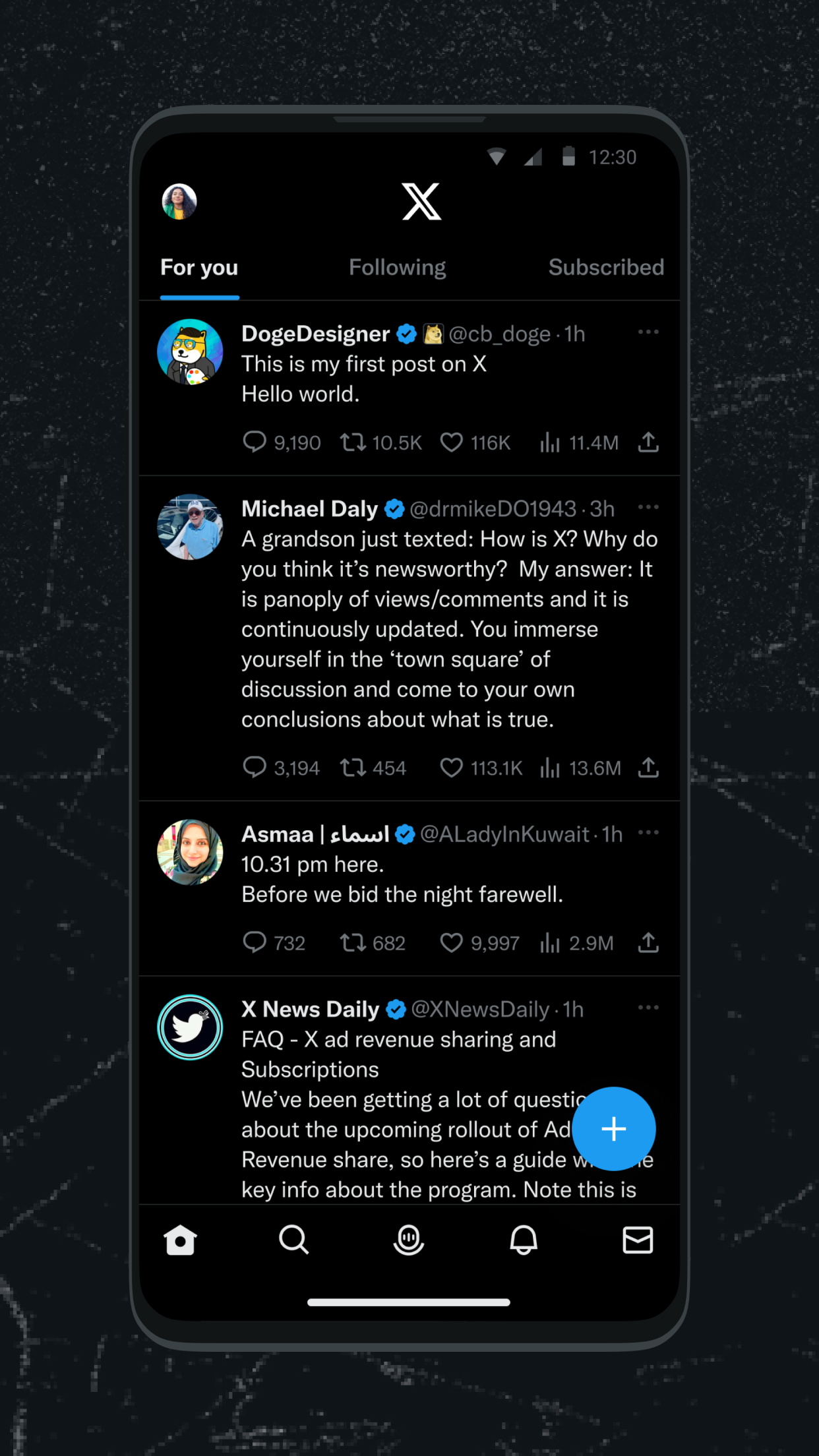Go to Home feed using the house icon
Image resolution: width=819 pixels, height=1456 pixels.
(181, 1240)
